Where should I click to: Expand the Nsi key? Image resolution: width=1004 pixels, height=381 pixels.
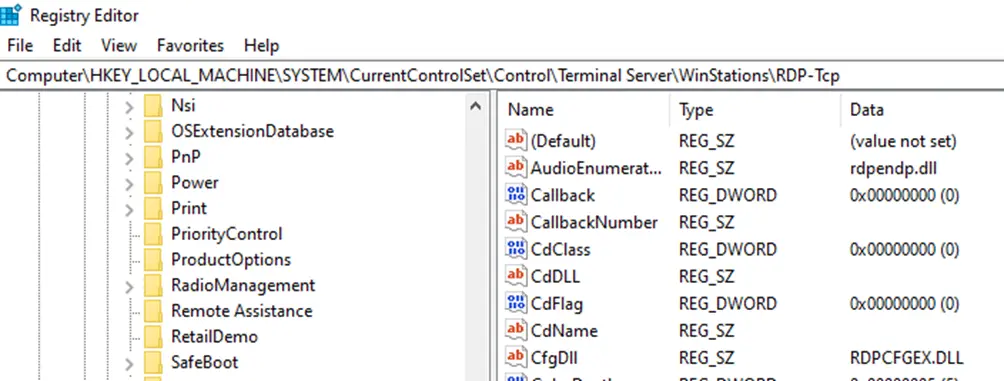pos(129,106)
